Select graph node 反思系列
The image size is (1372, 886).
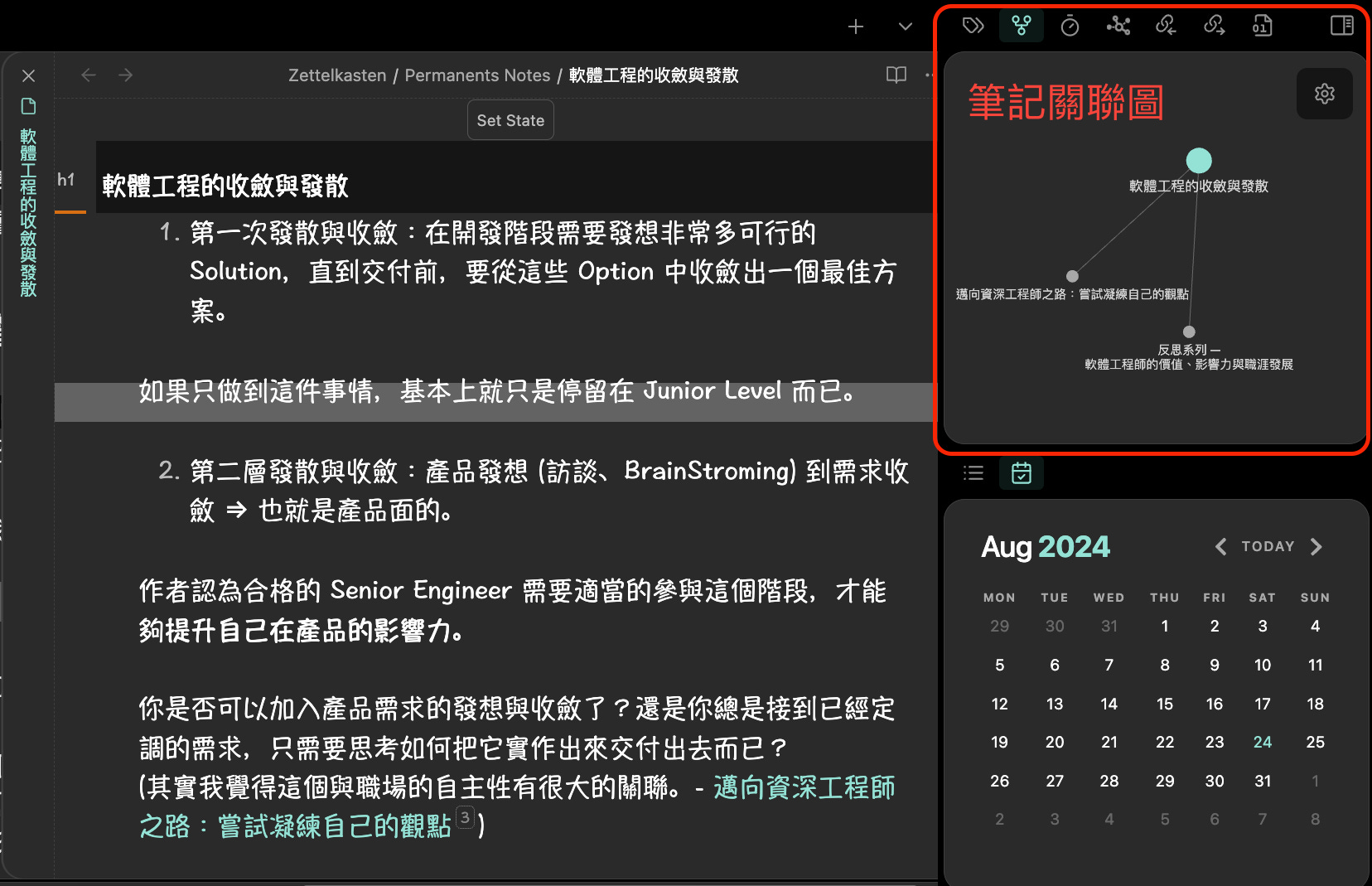(x=1189, y=332)
